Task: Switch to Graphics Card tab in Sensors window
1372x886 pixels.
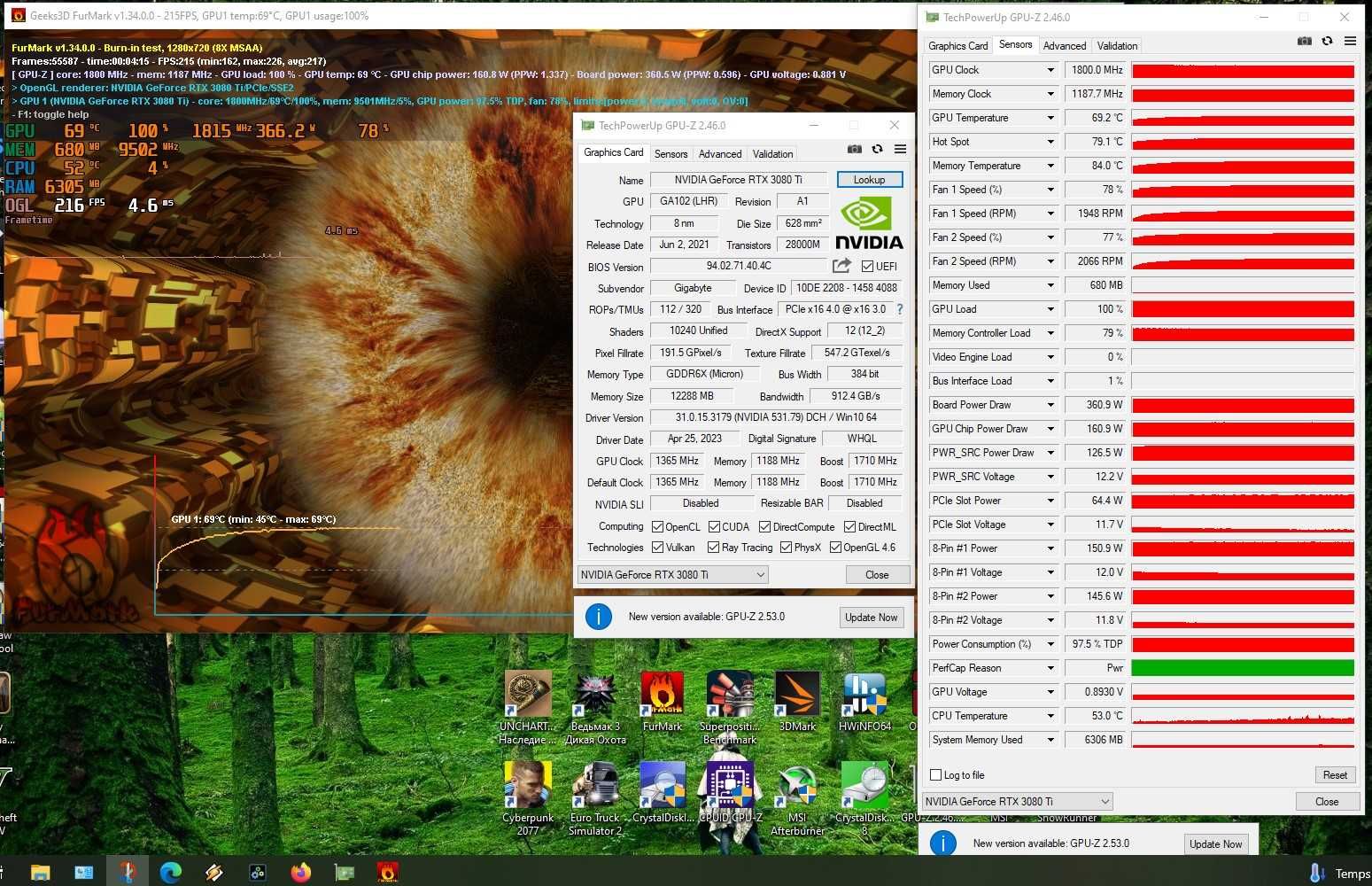Action: click(957, 46)
